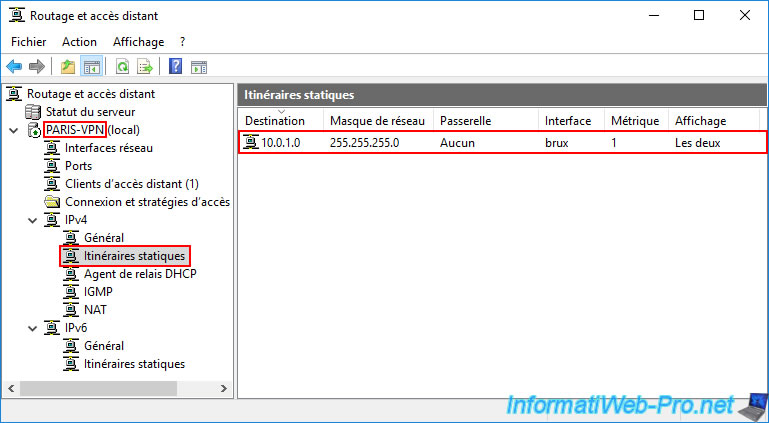The width and height of the screenshot is (769, 423).
Task: Click the show/hide action pane icon
Action: pyautogui.click(x=199, y=67)
